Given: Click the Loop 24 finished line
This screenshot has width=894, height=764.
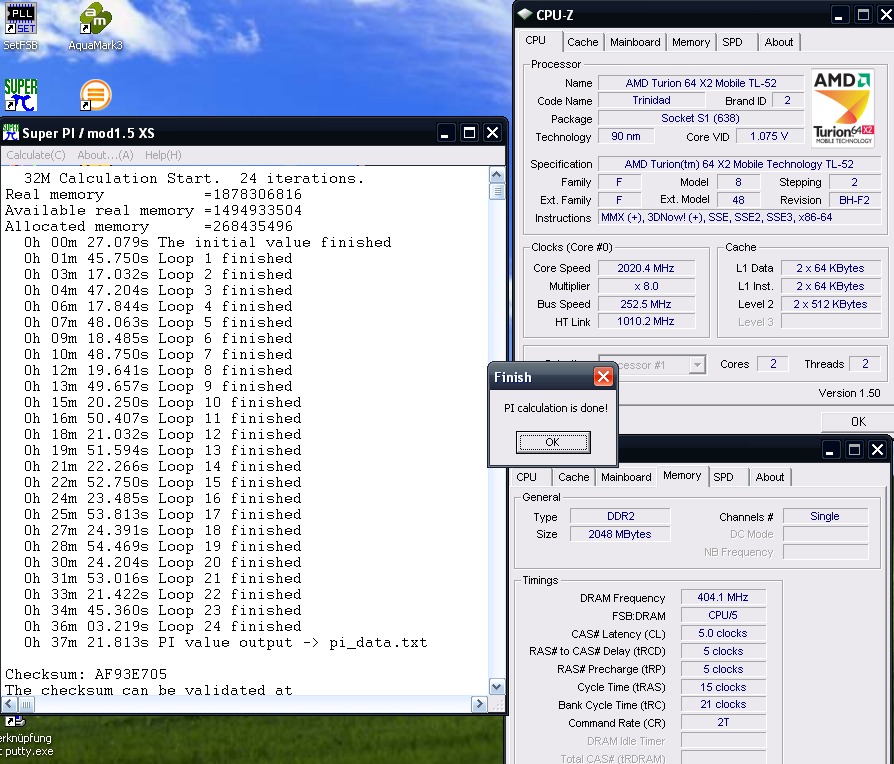Looking at the screenshot, I should click(162, 627).
